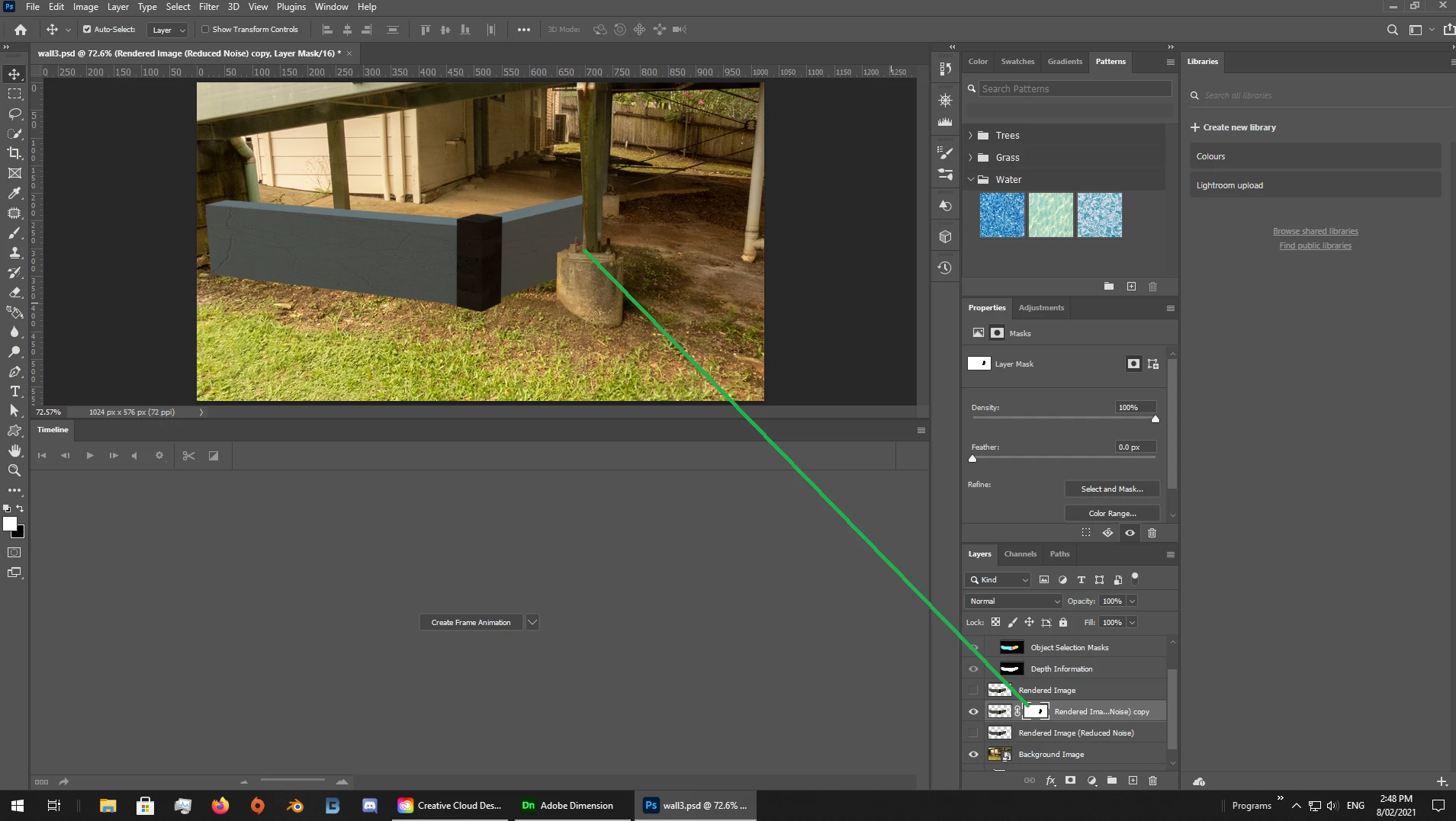This screenshot has height=821, width=1456.
Task: Hide the Depth Information layer
Action: [973, 669]
